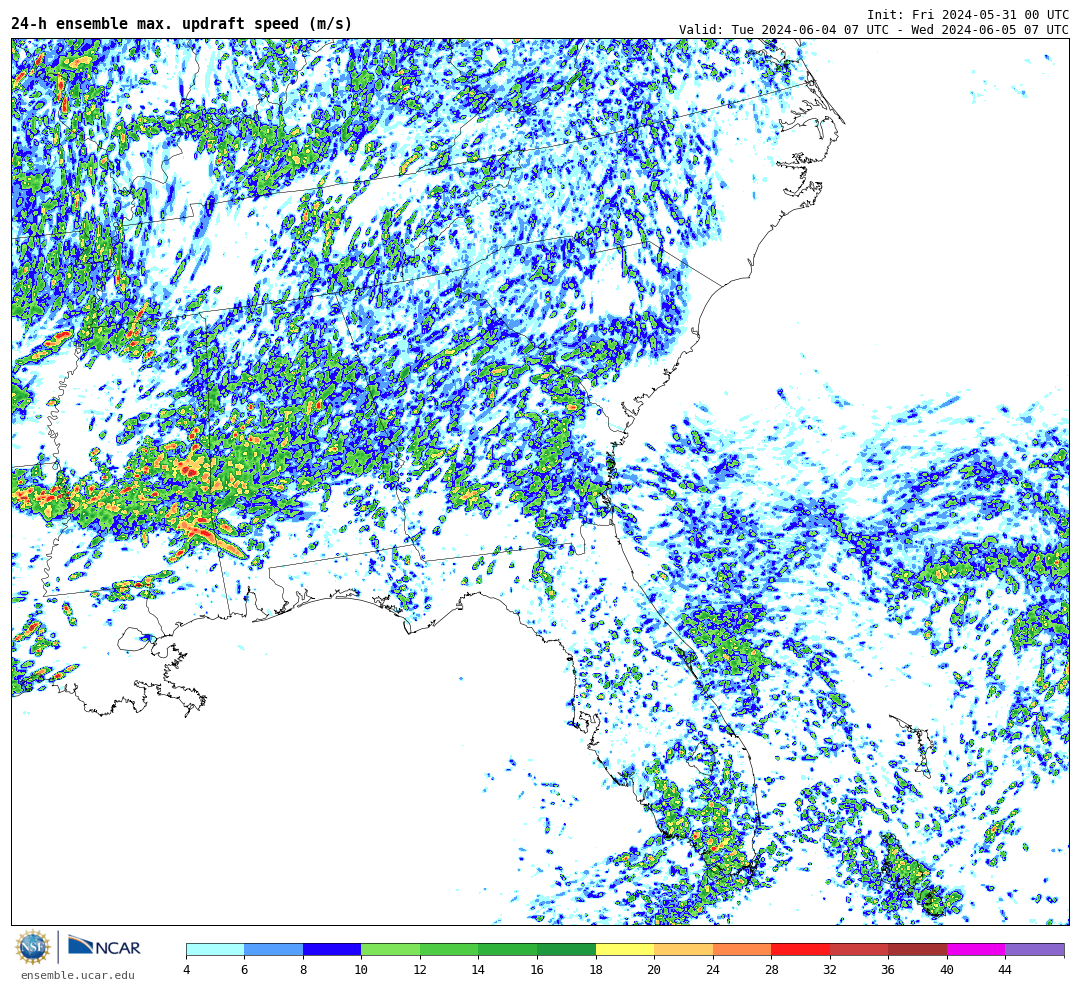Click the orange 24-28 m/s swatch

click(x=742, y=949)
